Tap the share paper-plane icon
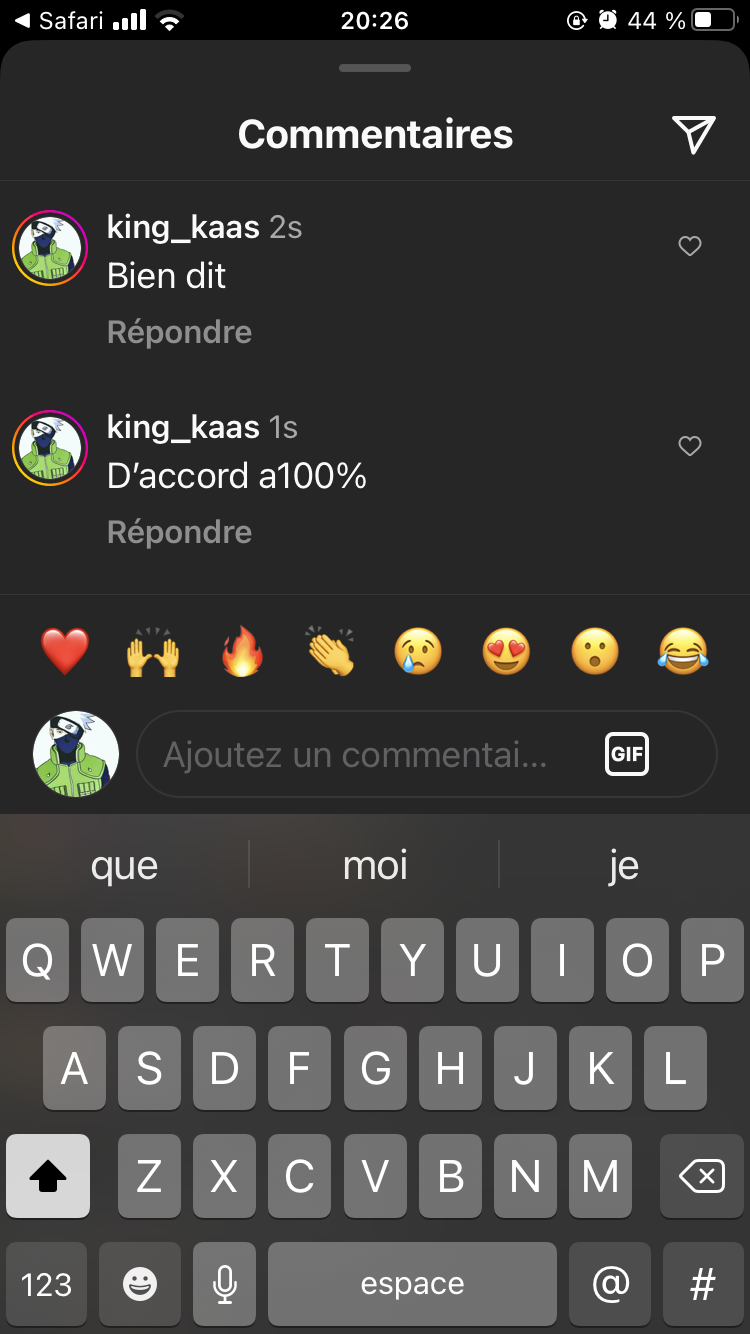 (x=694, y=134)
